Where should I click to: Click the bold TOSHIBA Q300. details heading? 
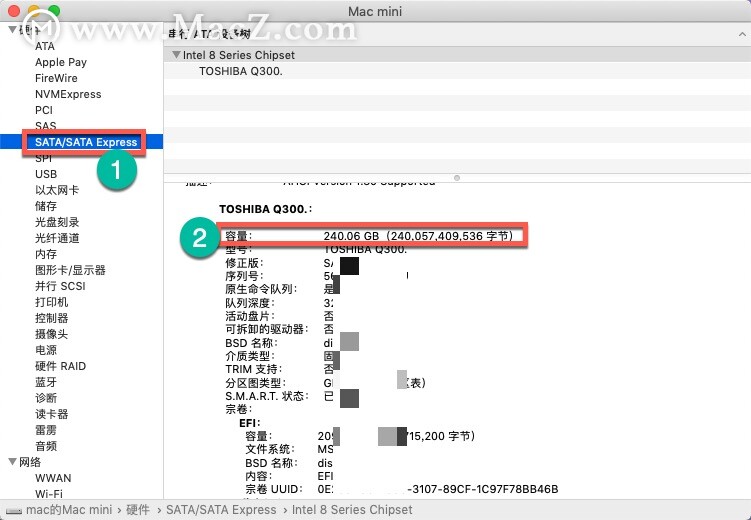(265, 209)
